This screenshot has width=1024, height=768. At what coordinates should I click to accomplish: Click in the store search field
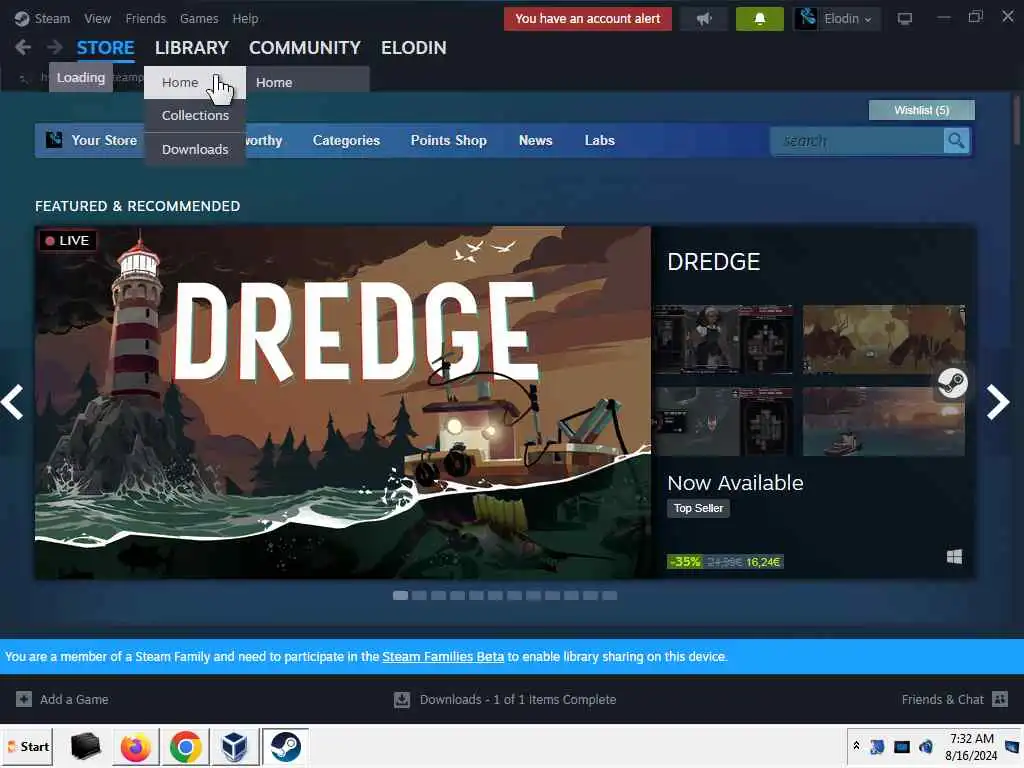pos(857,141)
